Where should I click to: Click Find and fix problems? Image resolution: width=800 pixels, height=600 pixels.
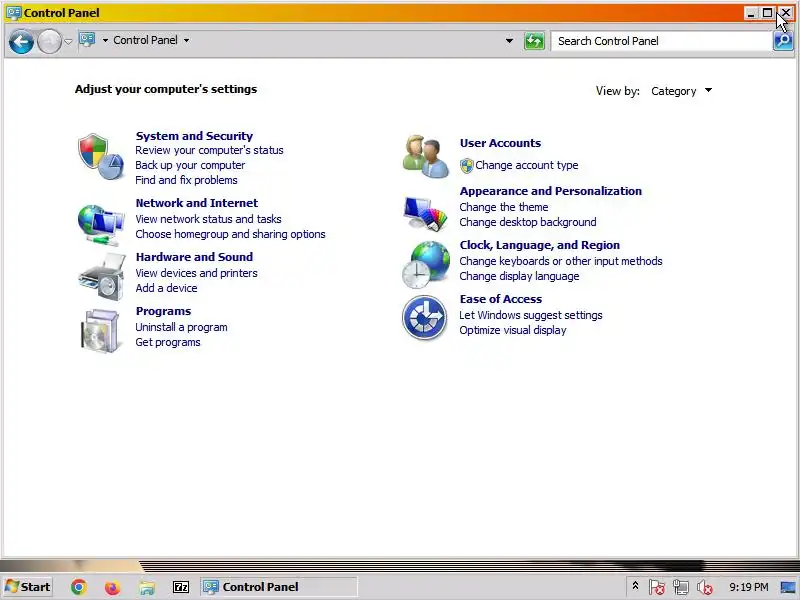coord(186,180)
